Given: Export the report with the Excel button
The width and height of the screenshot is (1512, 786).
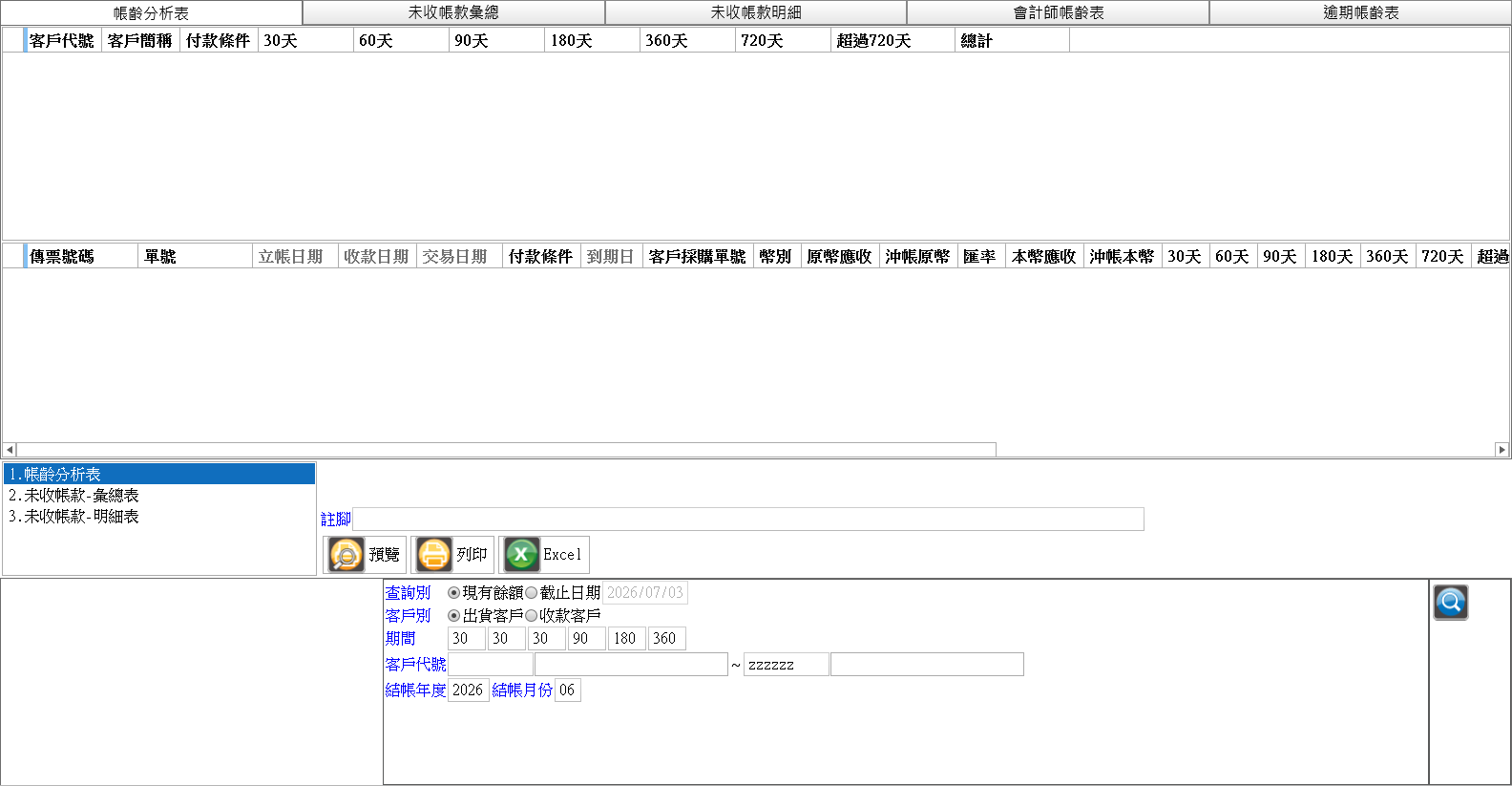Looking at the screenshot, I should (544, 555).
